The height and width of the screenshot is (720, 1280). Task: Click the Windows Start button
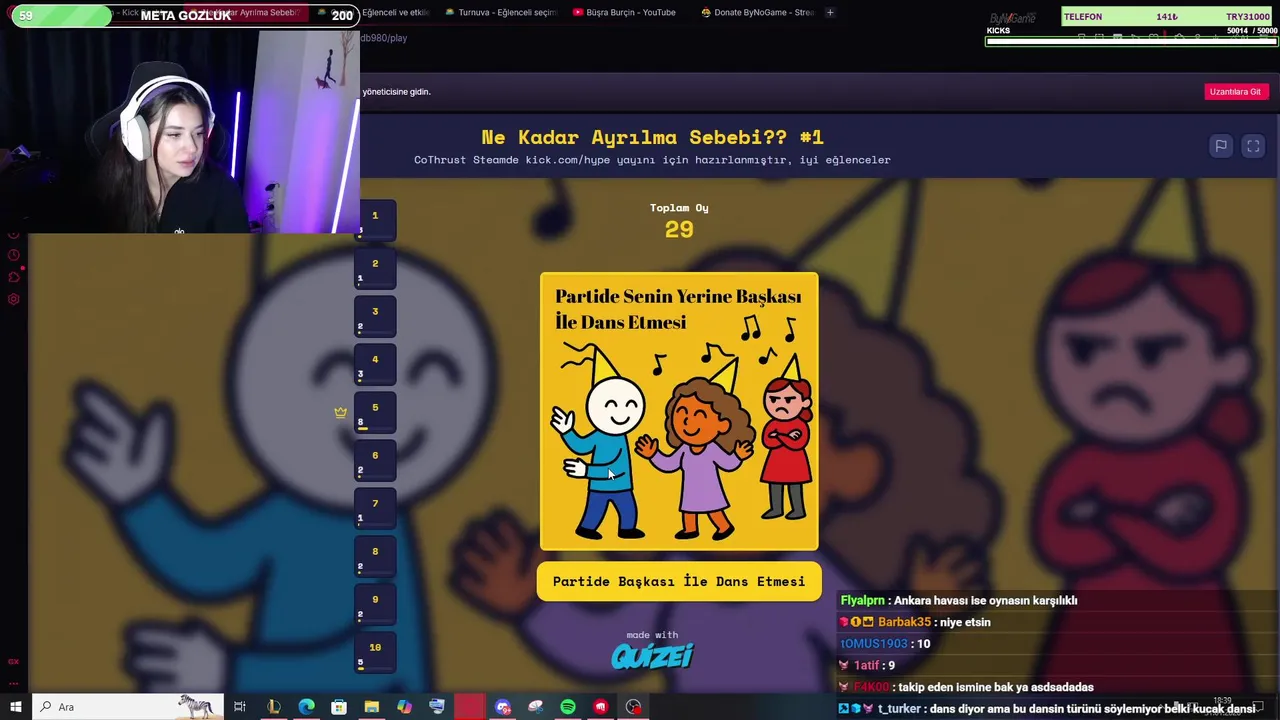coord(15,707)
